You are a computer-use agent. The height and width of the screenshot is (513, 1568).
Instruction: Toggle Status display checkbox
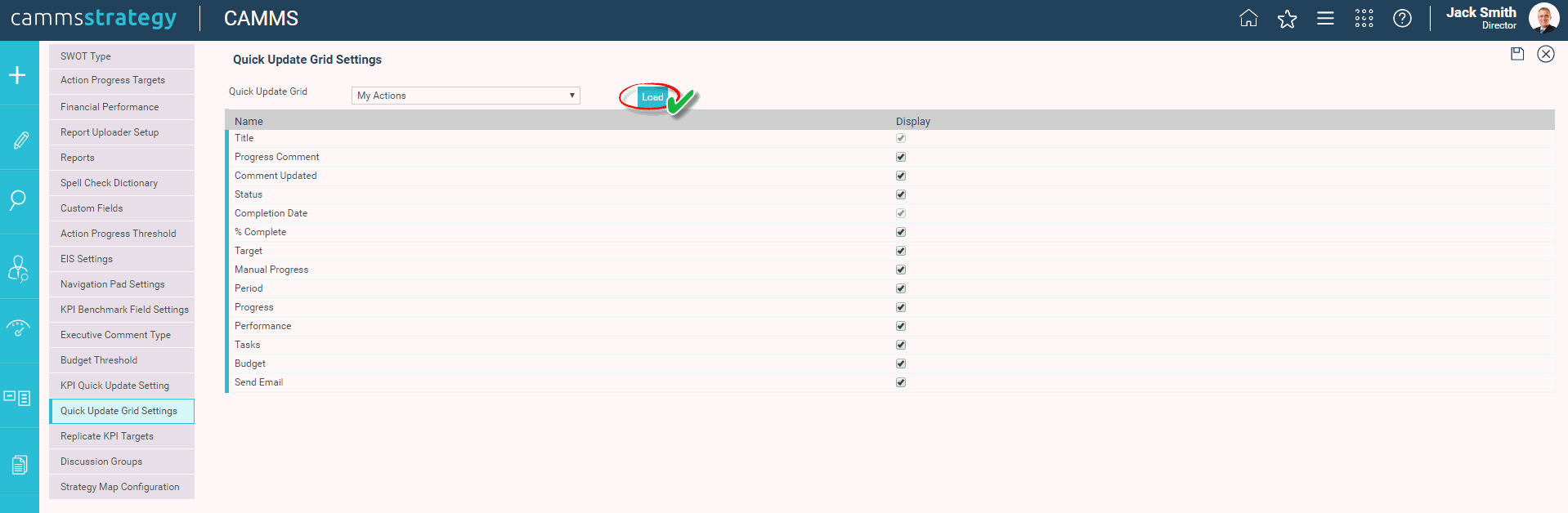[901, 194]
